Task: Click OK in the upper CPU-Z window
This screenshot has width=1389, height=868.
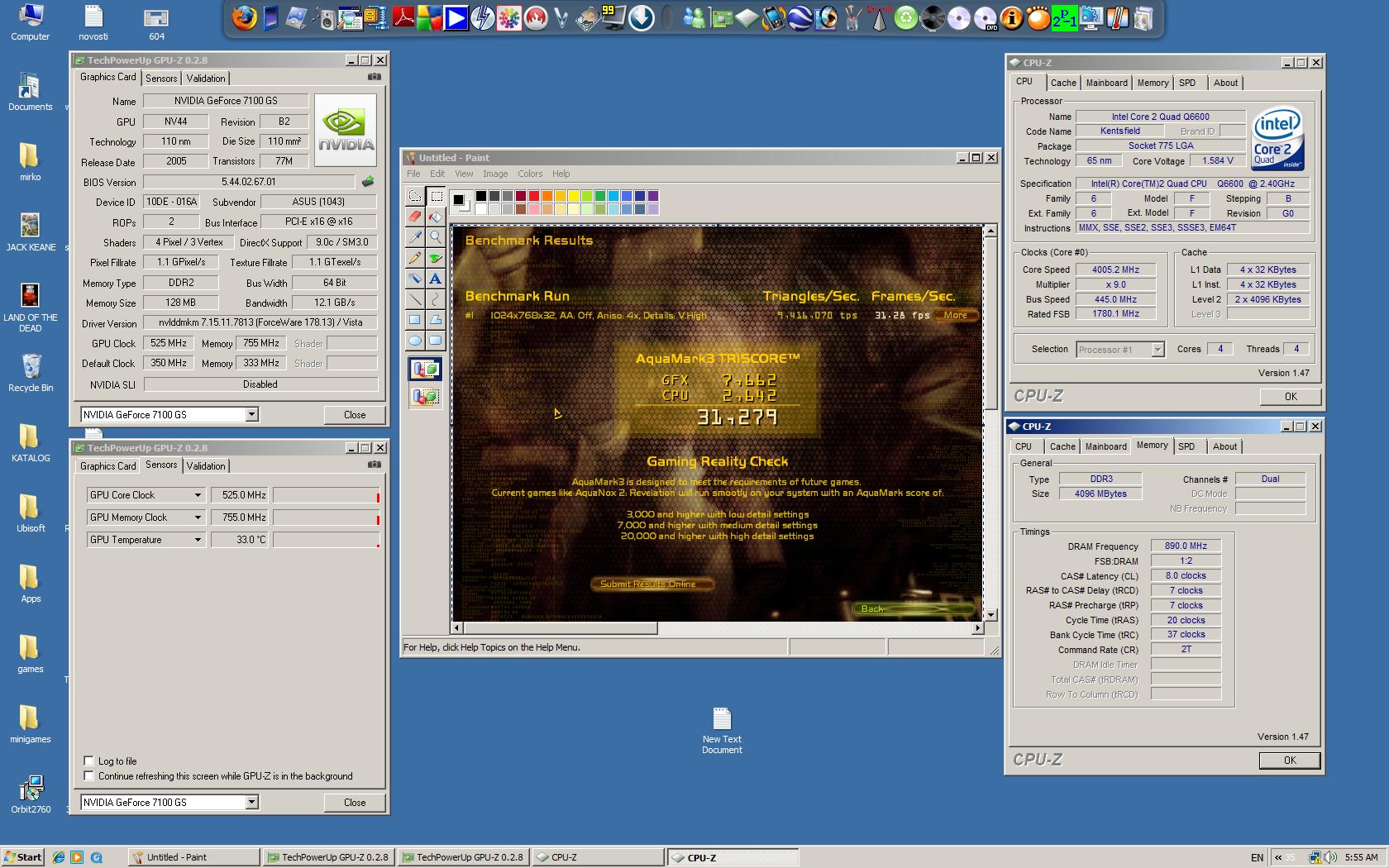Action: tap(1291, 397)
